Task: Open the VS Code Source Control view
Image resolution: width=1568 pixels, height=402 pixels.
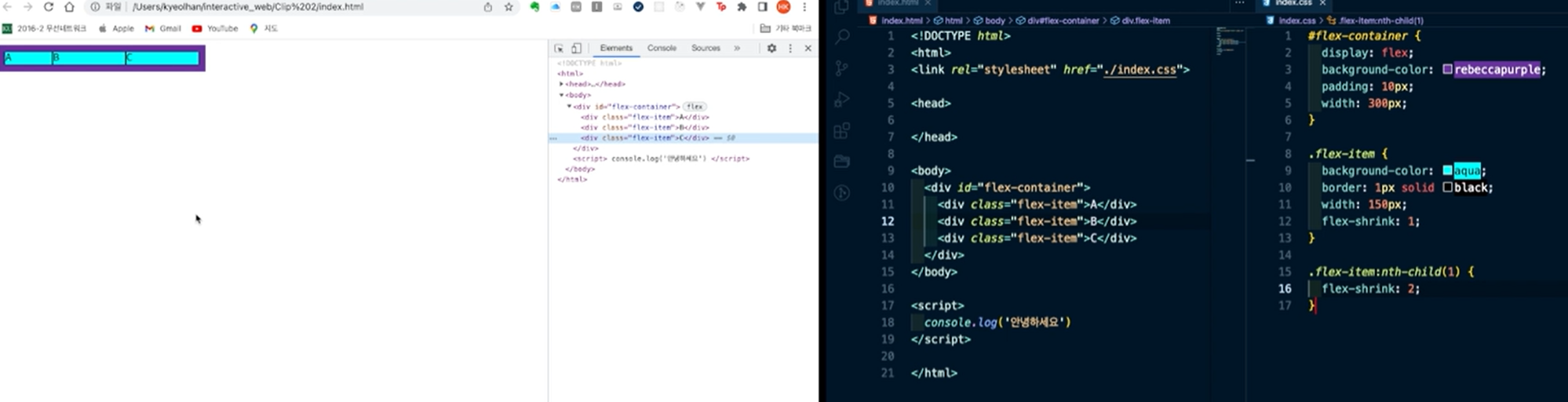Action: point(842,68)
